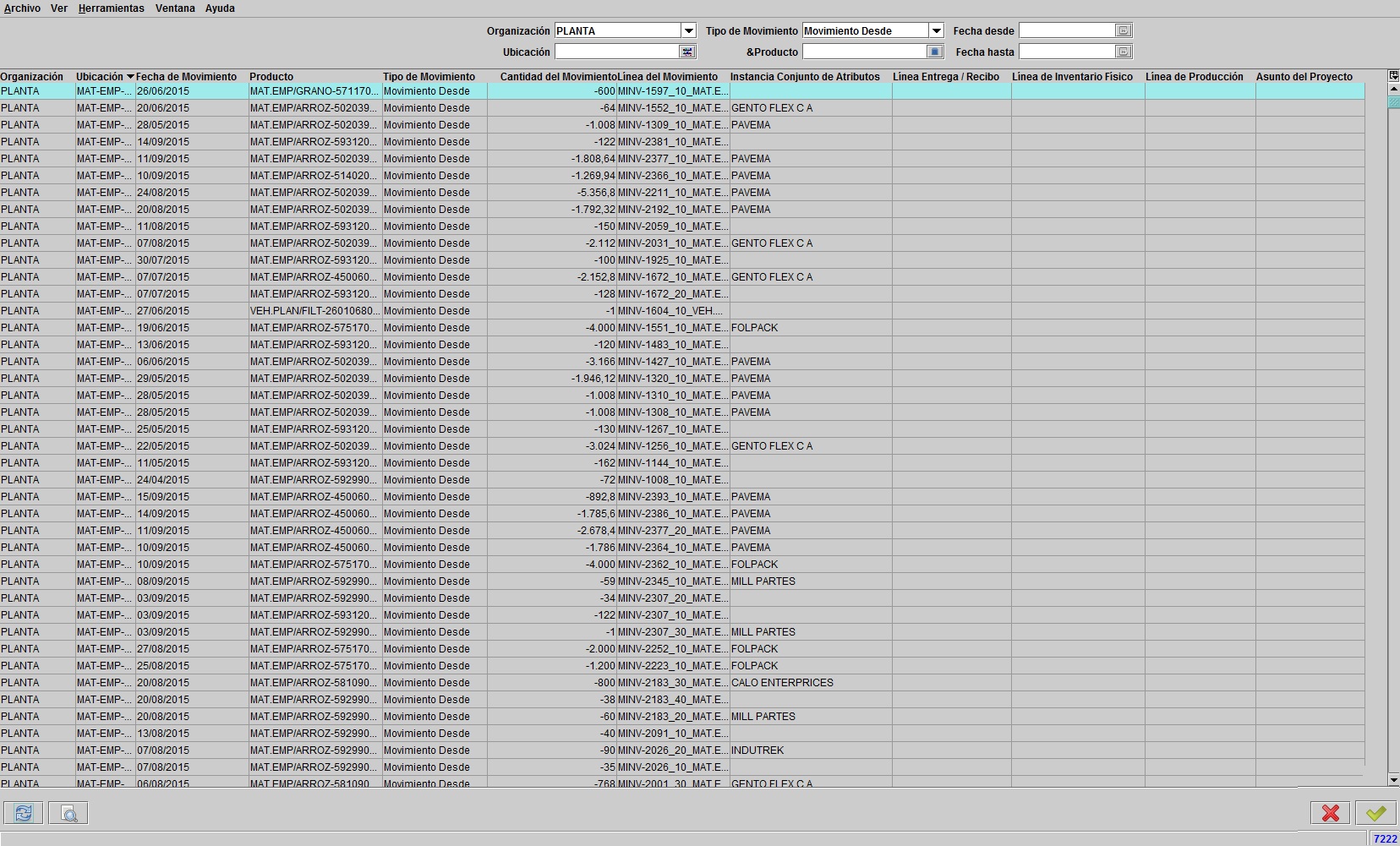Screen dimensions: 1400x846
Task: Select the quantity cell -600
Action: click(552, 91)
